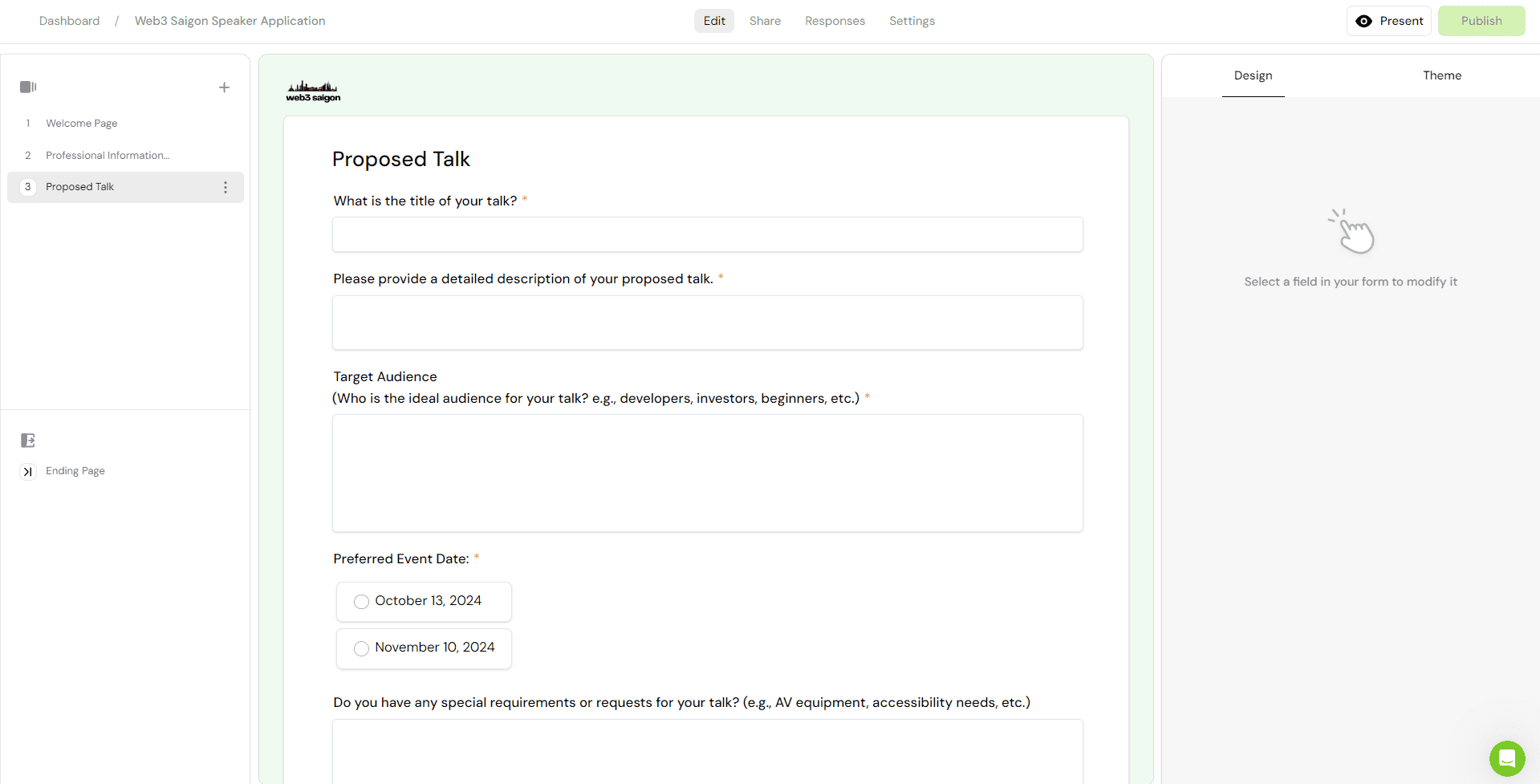The image size is (1540, 784).
Task: Click the page number 3 badge
Action: 28,187
